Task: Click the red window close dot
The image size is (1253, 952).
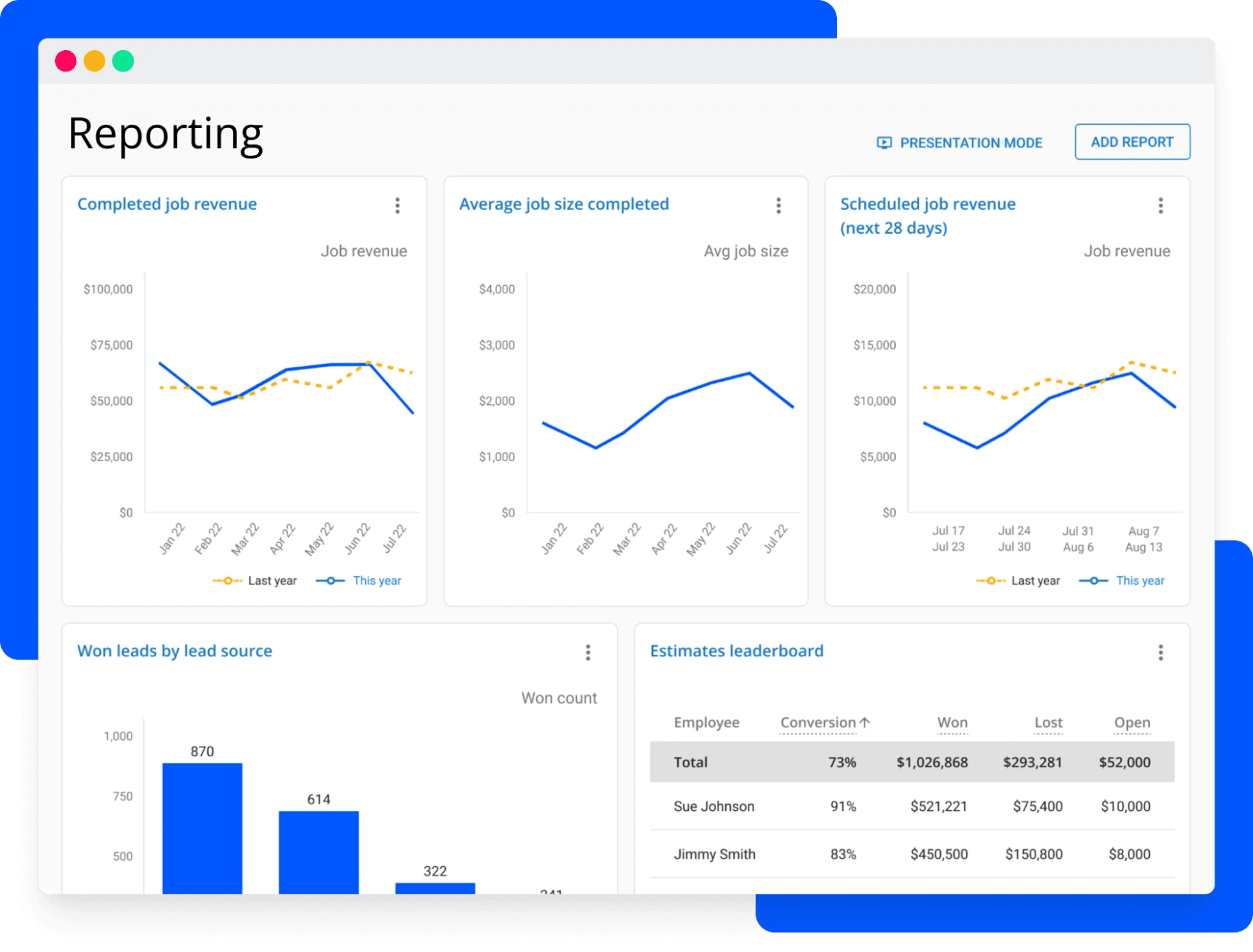Action: tap(66, 61)
